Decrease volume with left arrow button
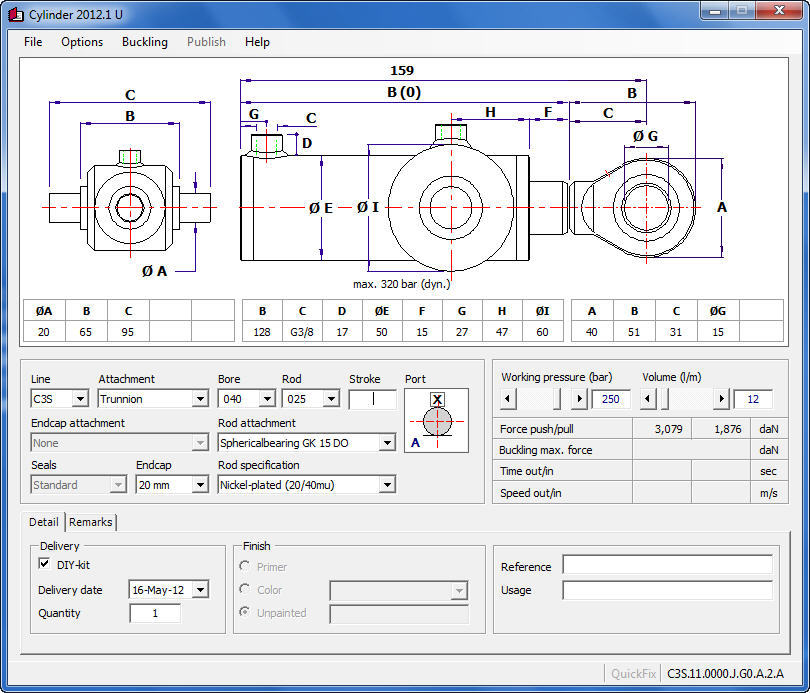This screenshot has width=810, height=693. 648,399
